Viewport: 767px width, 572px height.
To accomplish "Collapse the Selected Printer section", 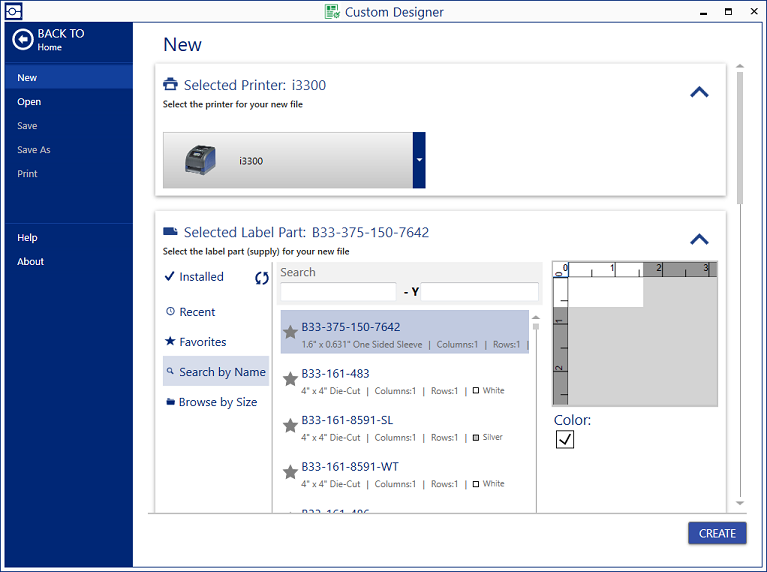I will (699, 92).
